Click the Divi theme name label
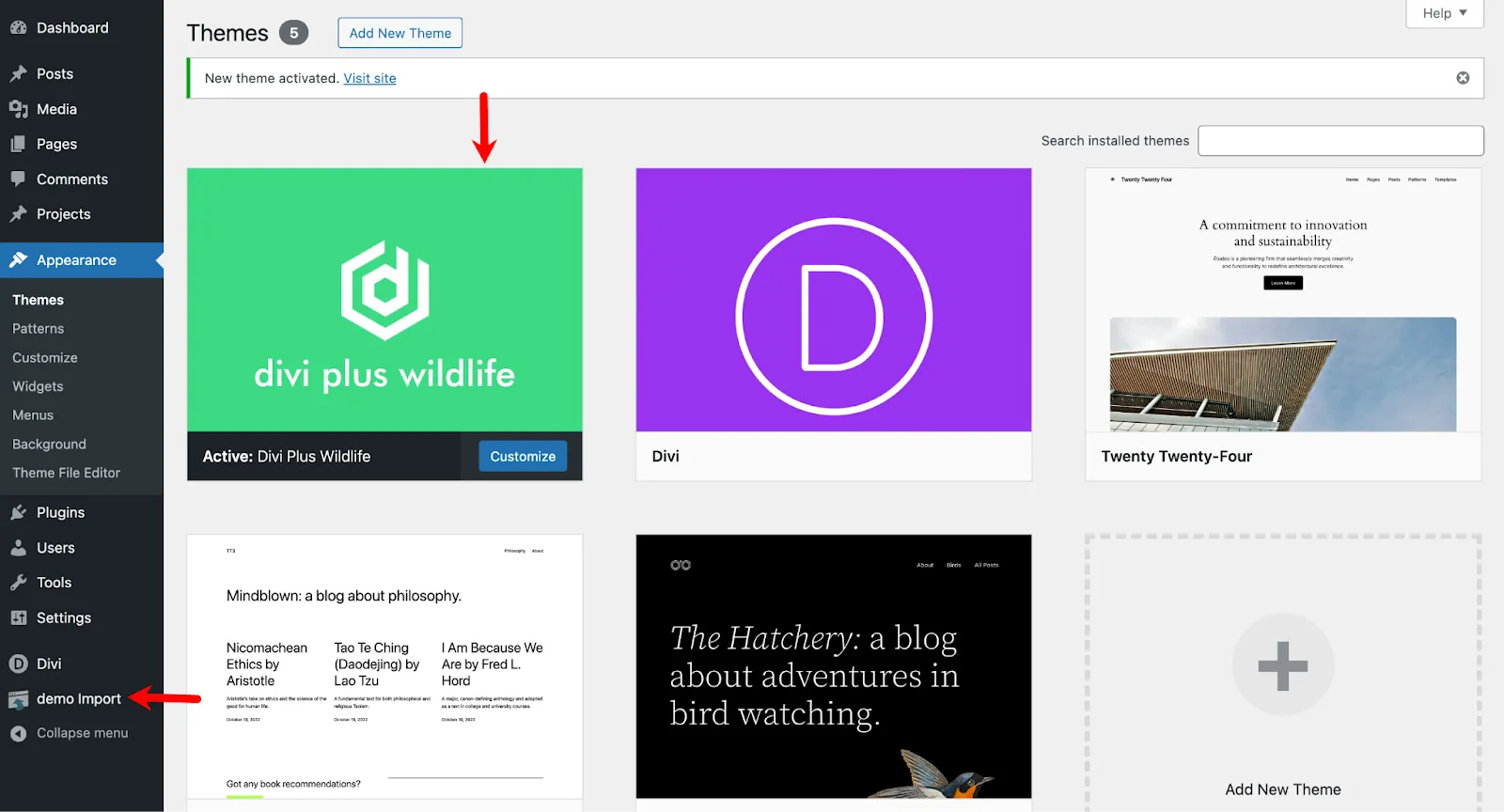 666,456
